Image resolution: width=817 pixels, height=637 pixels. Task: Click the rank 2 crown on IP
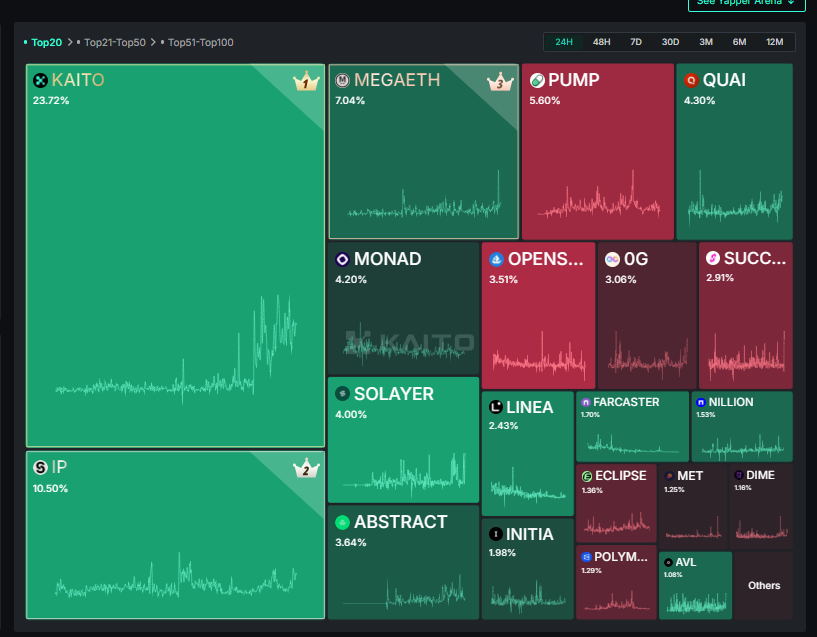pyautogui.click(x=306, y=468)
